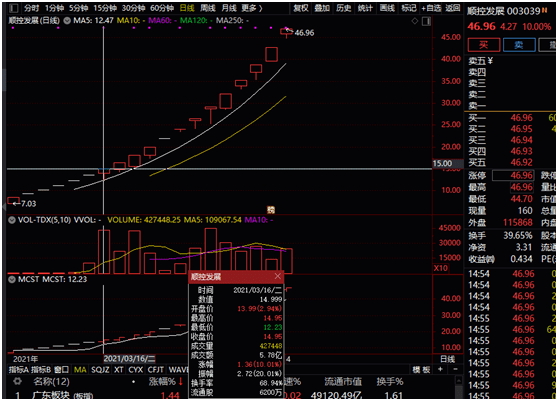The height and width of the screenshot is (401, 558).
Task: Expand the VOL-TDX indicator dropdown circle
Action: point(12,220)
